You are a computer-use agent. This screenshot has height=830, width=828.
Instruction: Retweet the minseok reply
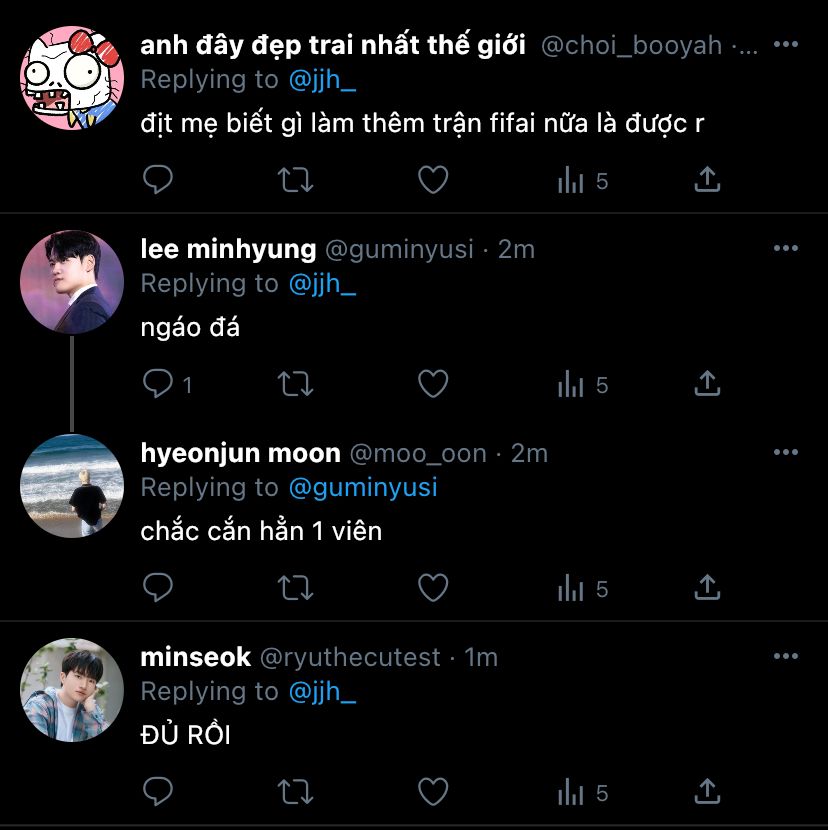(295, 792)
